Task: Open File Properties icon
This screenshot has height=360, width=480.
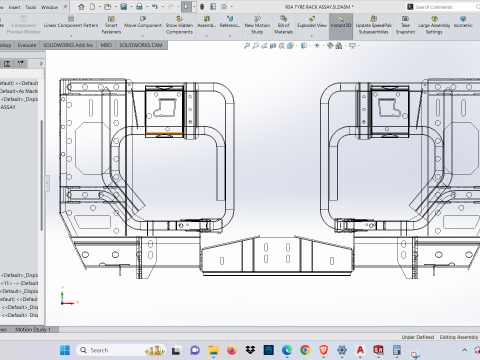Action: pos(213,7)
